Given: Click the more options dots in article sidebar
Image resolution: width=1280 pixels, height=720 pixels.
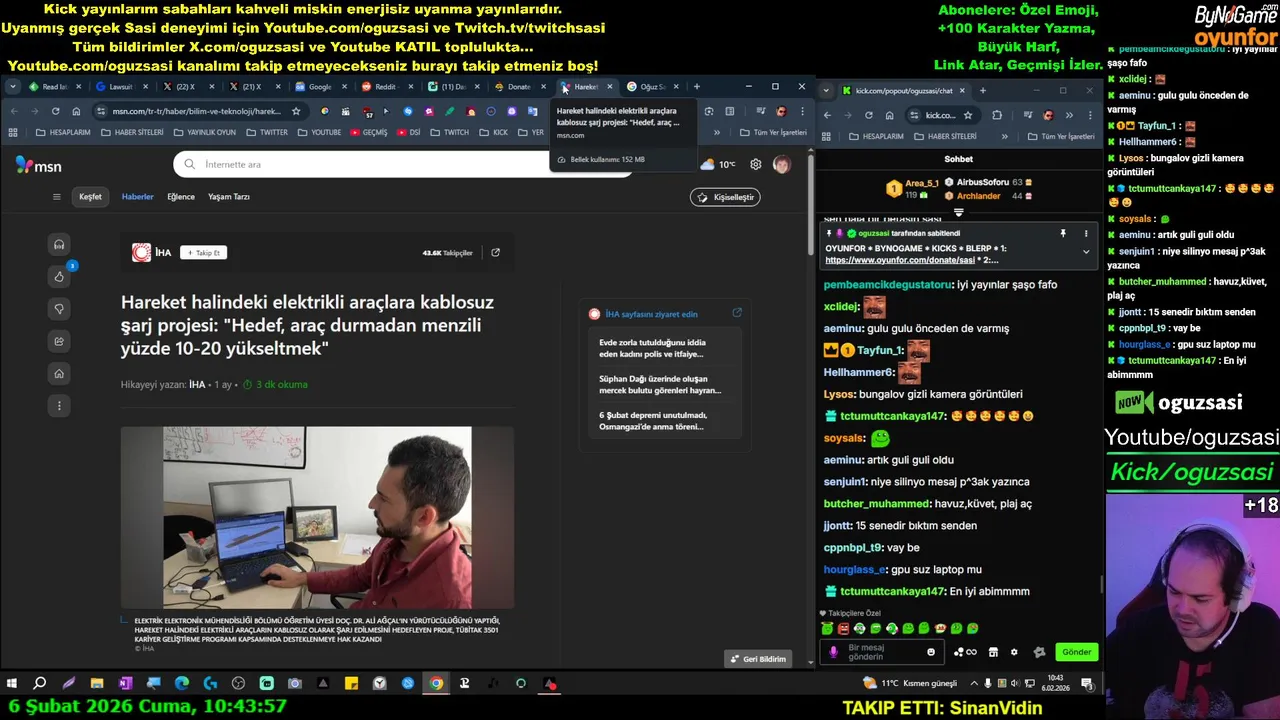Looking at the screenshot, I should [59, 405].
